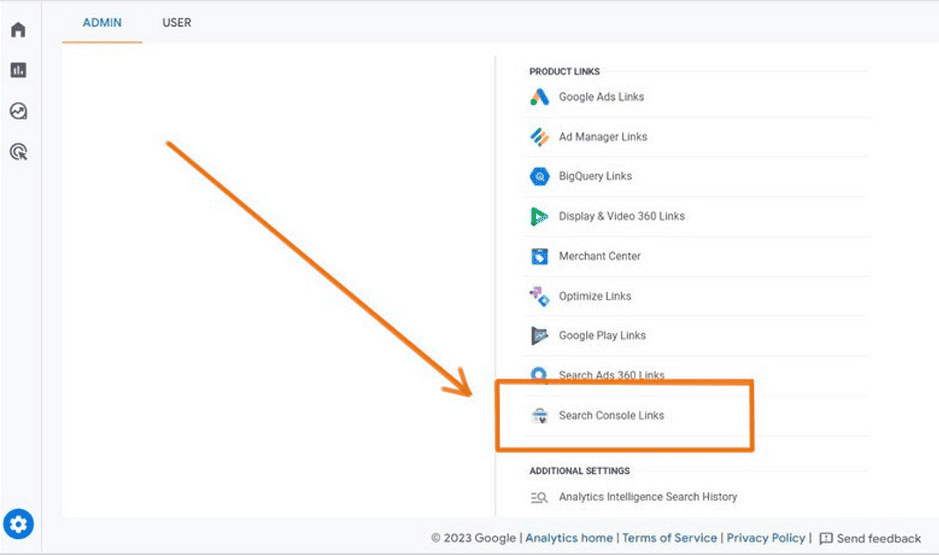Switch to the USER tab
This screenshot has height=555, width=939.
pos(177,23)
